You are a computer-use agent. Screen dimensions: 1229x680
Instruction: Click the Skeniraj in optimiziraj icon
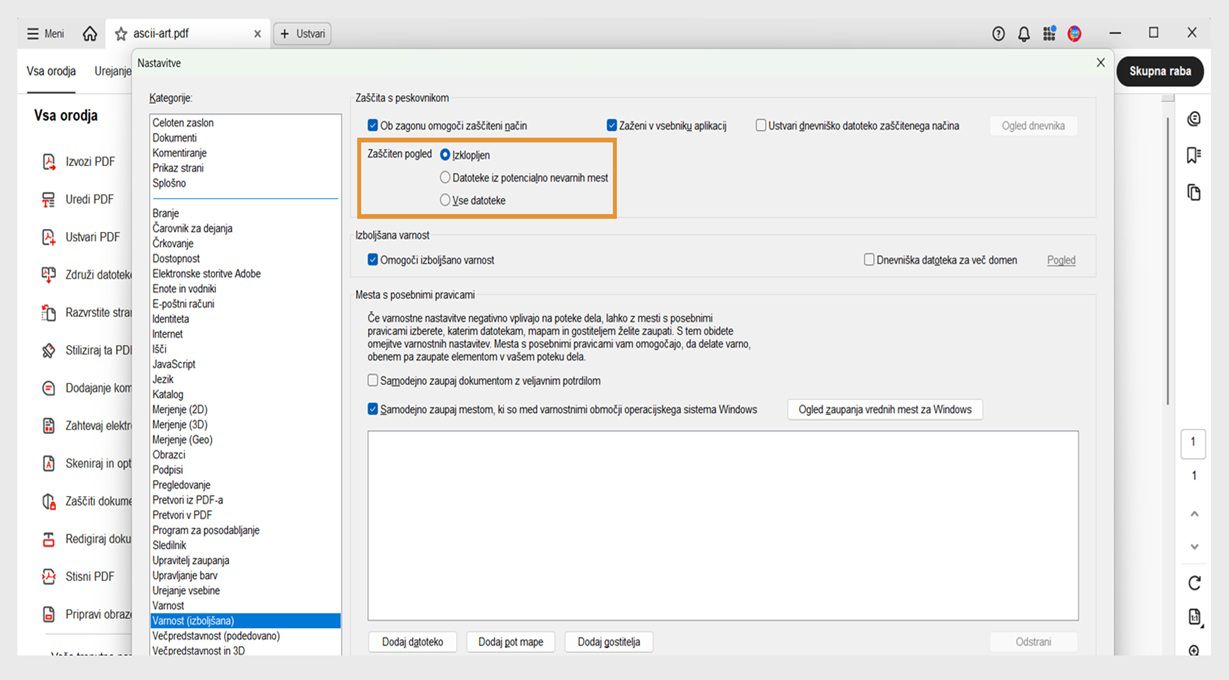pos(48,463)
